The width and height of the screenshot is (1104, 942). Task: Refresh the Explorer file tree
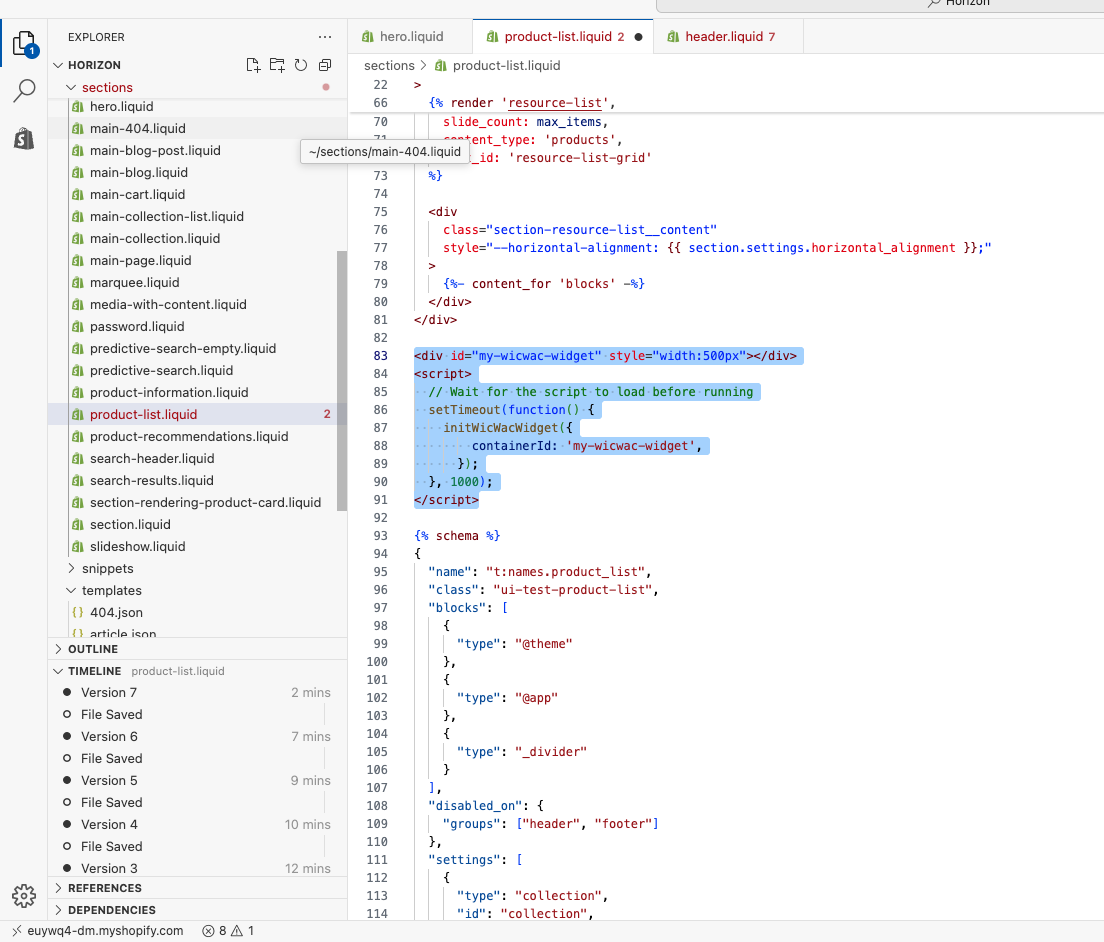click(301, 65)
